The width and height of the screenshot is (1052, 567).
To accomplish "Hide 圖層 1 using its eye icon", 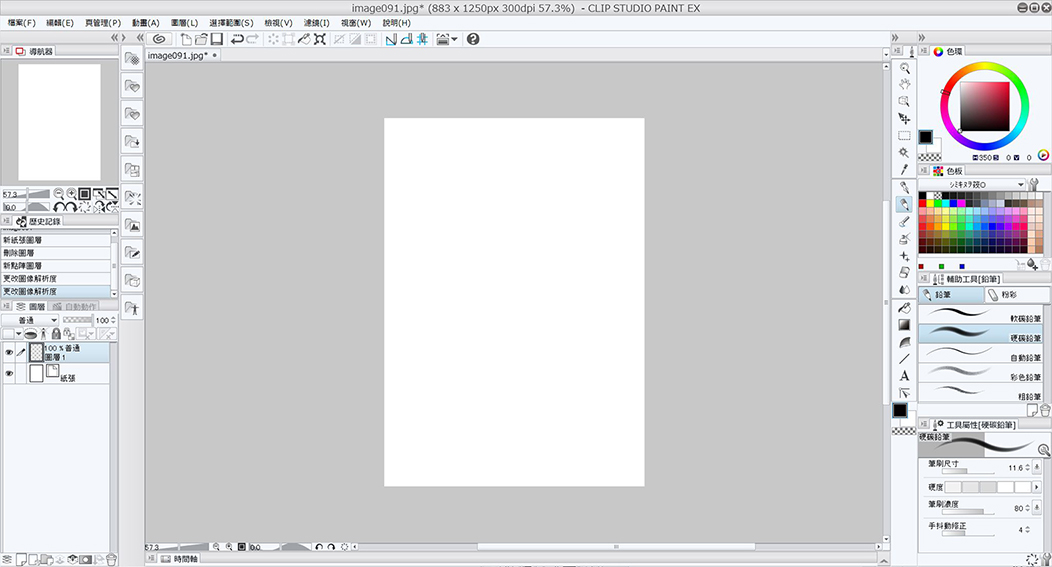I will click(x=9, y=352).
